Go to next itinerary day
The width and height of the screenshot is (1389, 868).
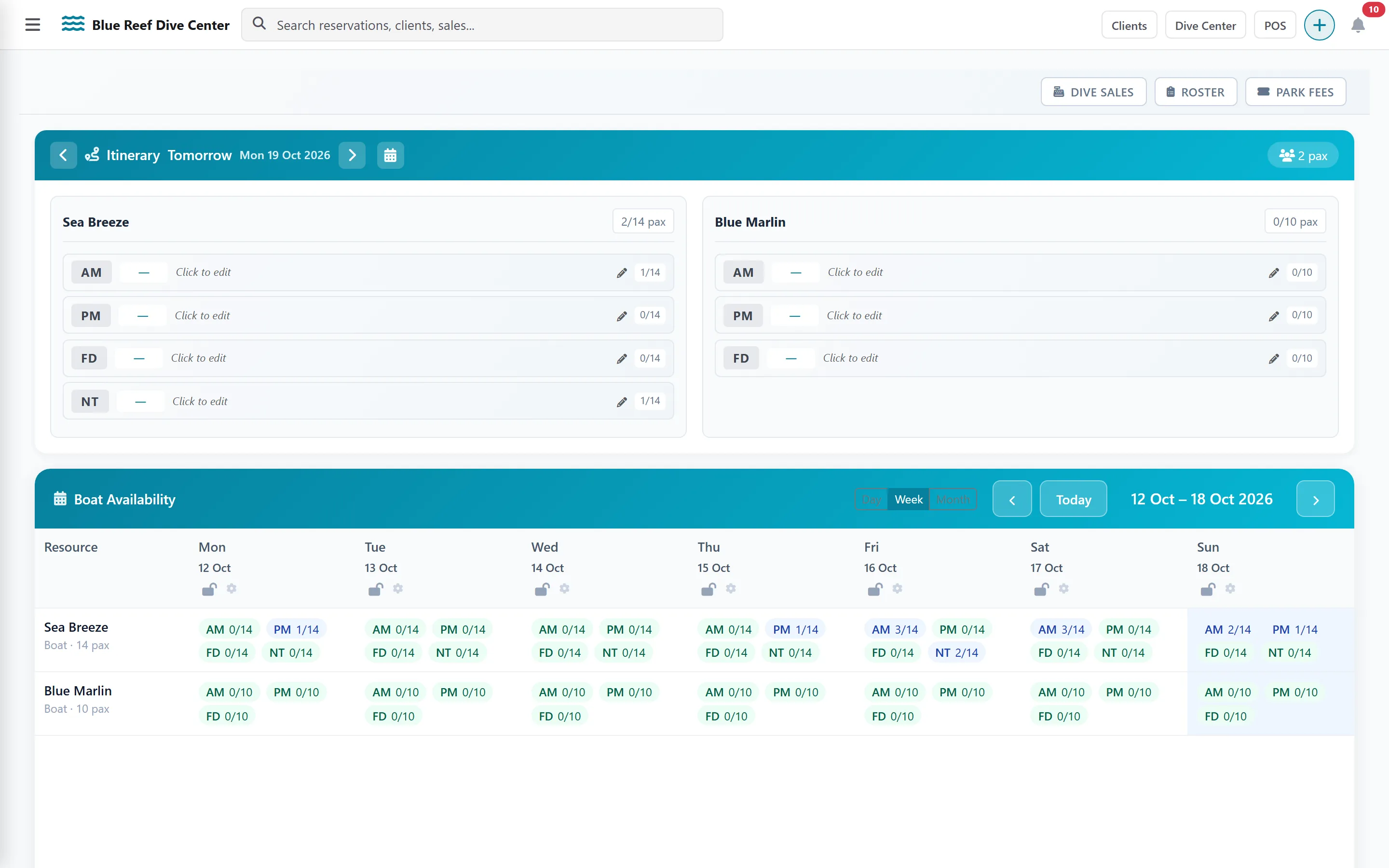point(352,155)
